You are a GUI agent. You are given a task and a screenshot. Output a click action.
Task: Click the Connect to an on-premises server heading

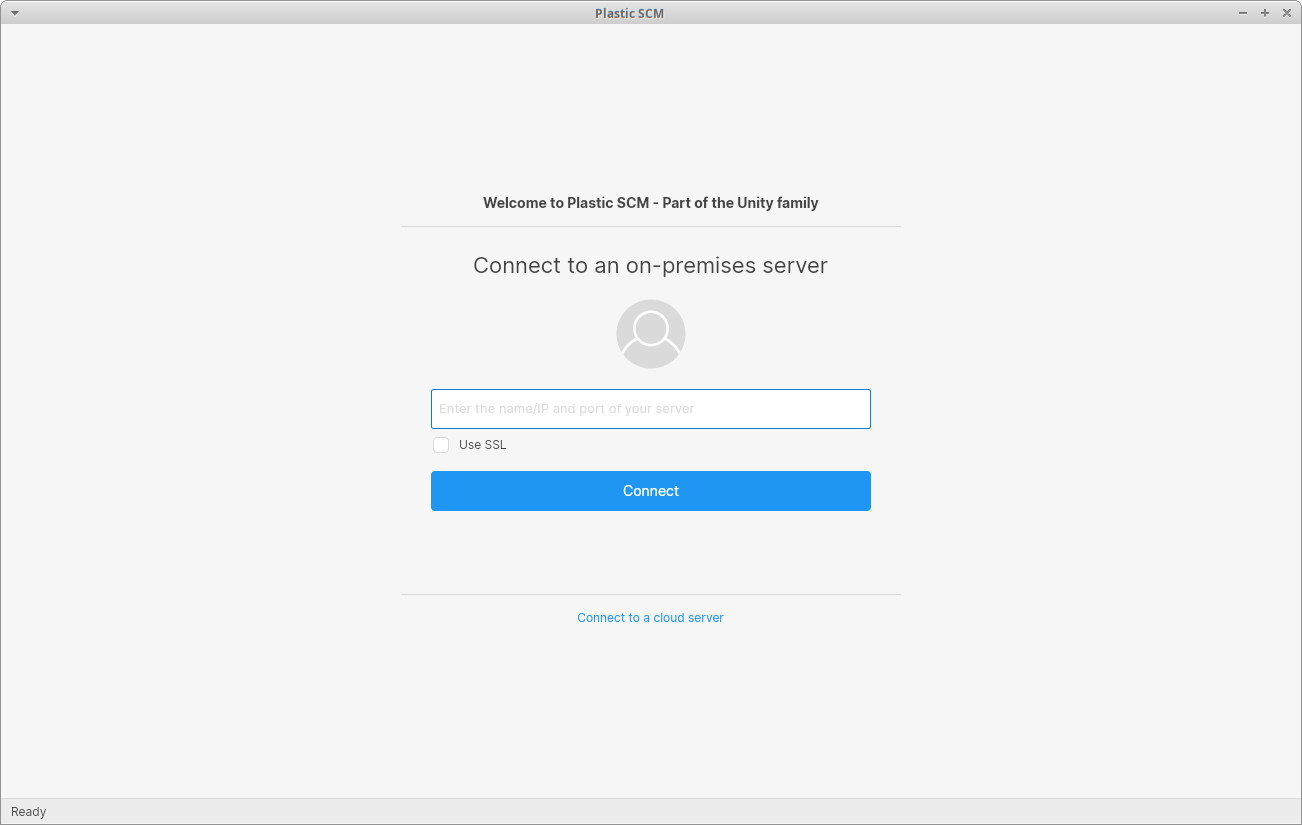pos(650,265)
